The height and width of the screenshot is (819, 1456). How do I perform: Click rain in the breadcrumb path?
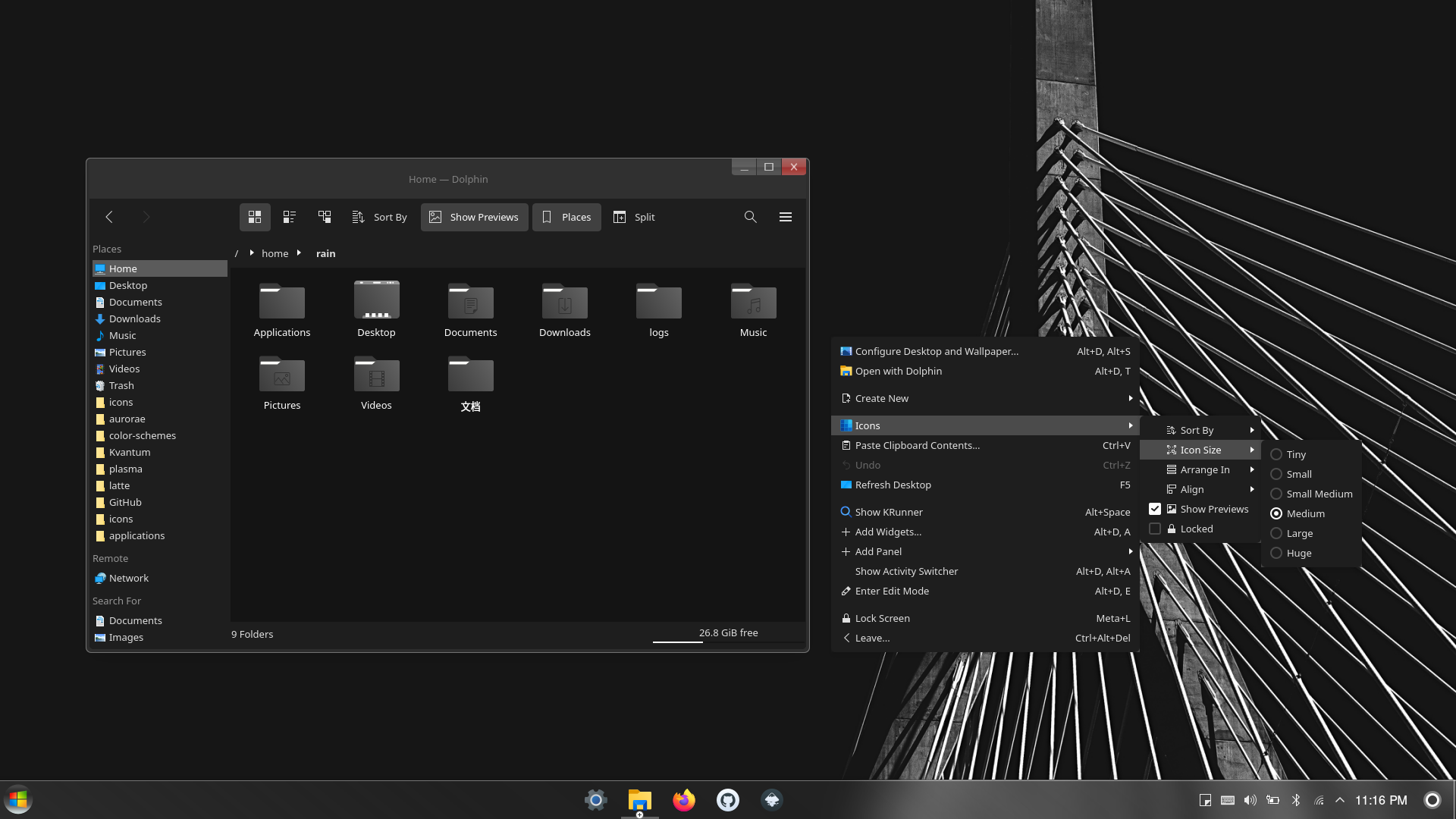(x=325, y=253)
